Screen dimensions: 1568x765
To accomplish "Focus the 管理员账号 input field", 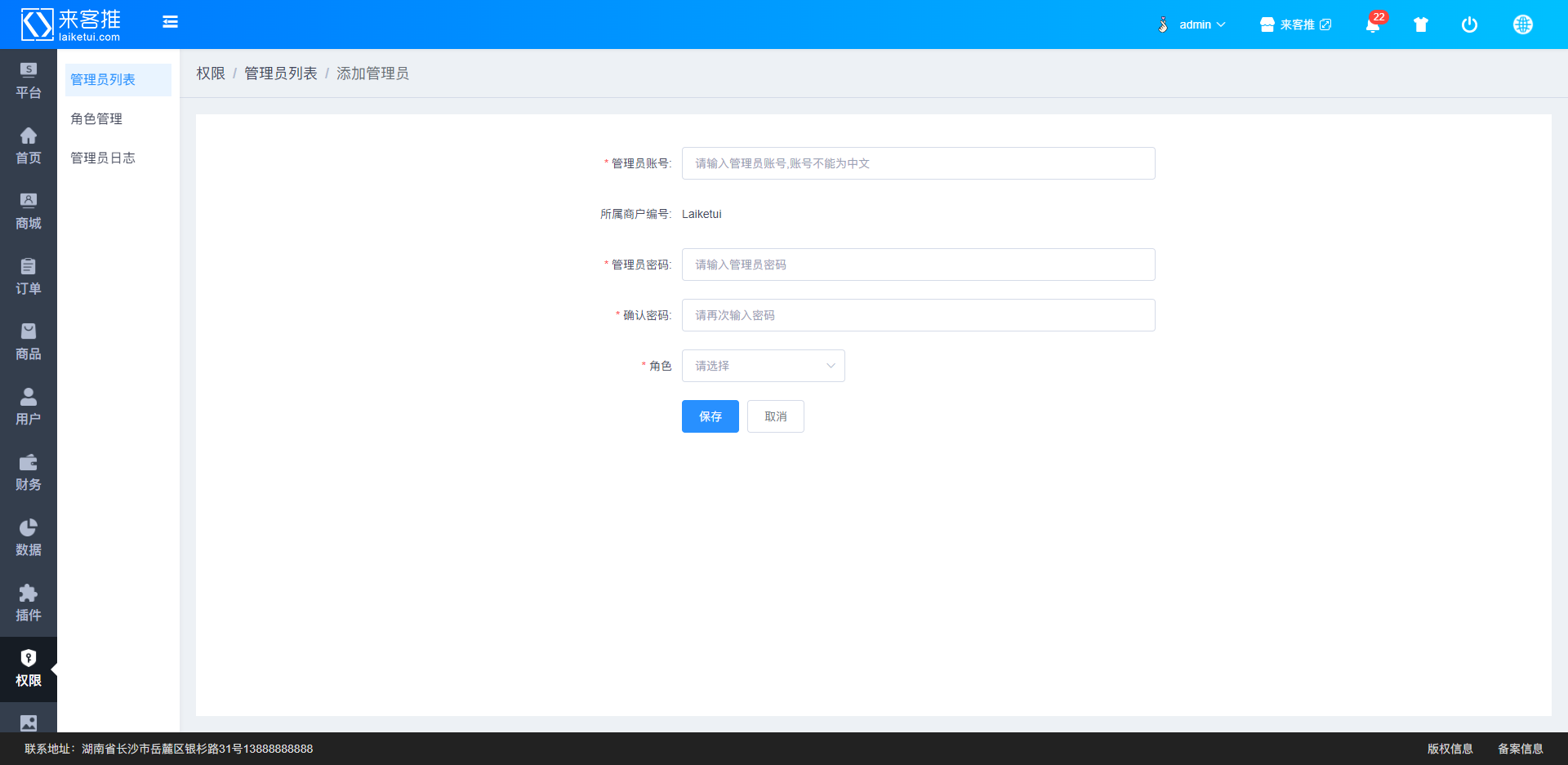I will coord(919,163).
